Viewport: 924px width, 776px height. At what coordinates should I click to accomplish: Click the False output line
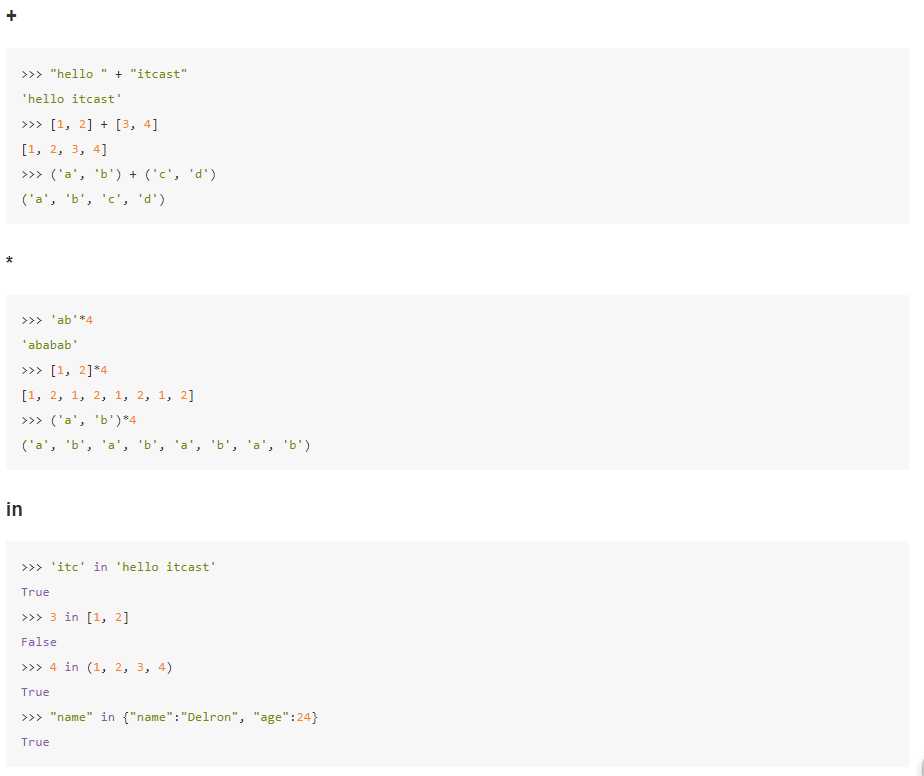(x=39, y=642)
